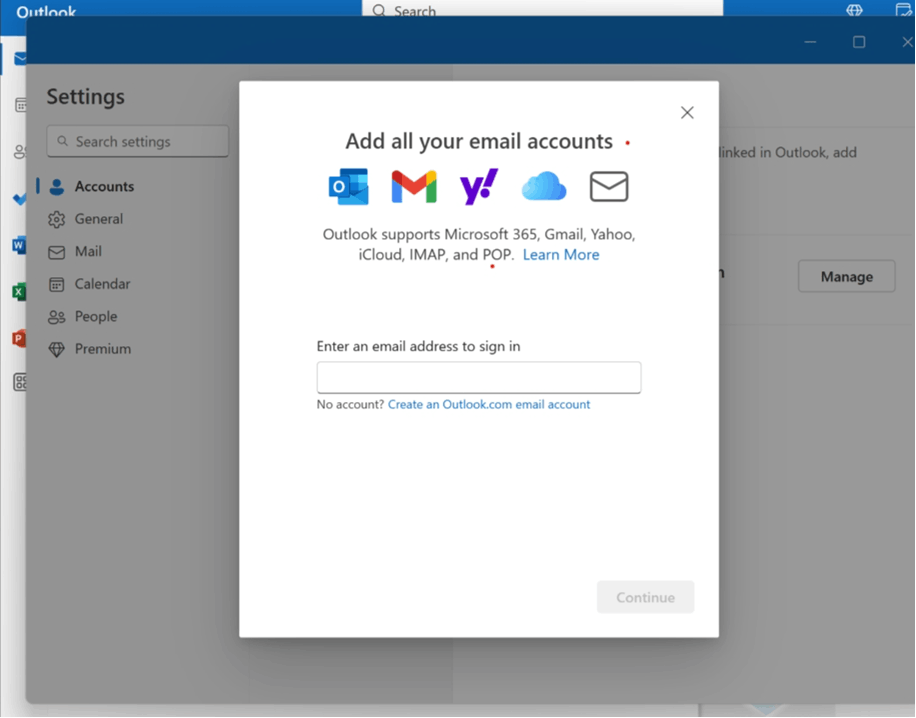Open To Do checkmark in left rail
Image resolution: width=916 pixels, height=718 pixels.
(x=19, y=199)
